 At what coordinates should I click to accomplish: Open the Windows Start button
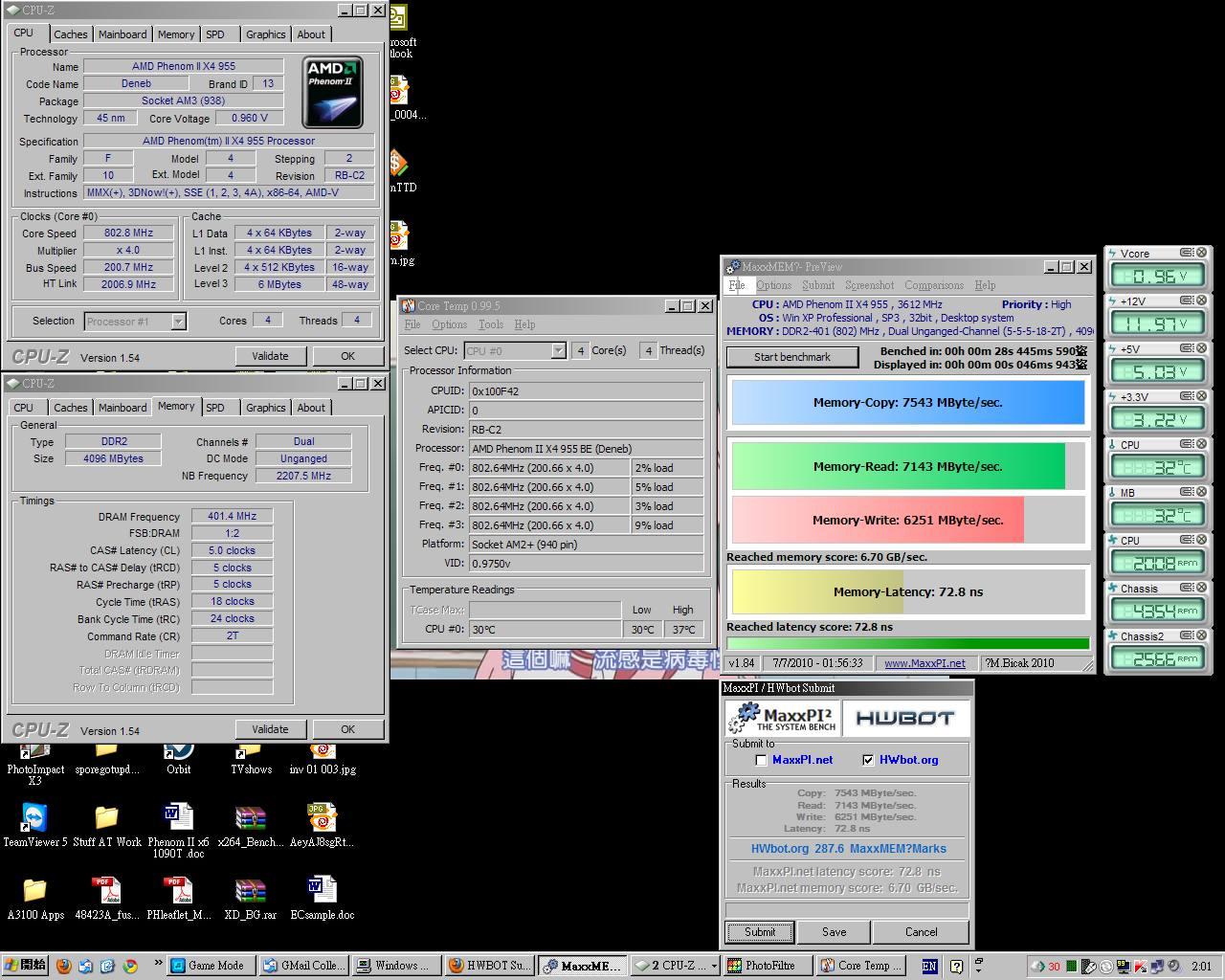[25, 966]
